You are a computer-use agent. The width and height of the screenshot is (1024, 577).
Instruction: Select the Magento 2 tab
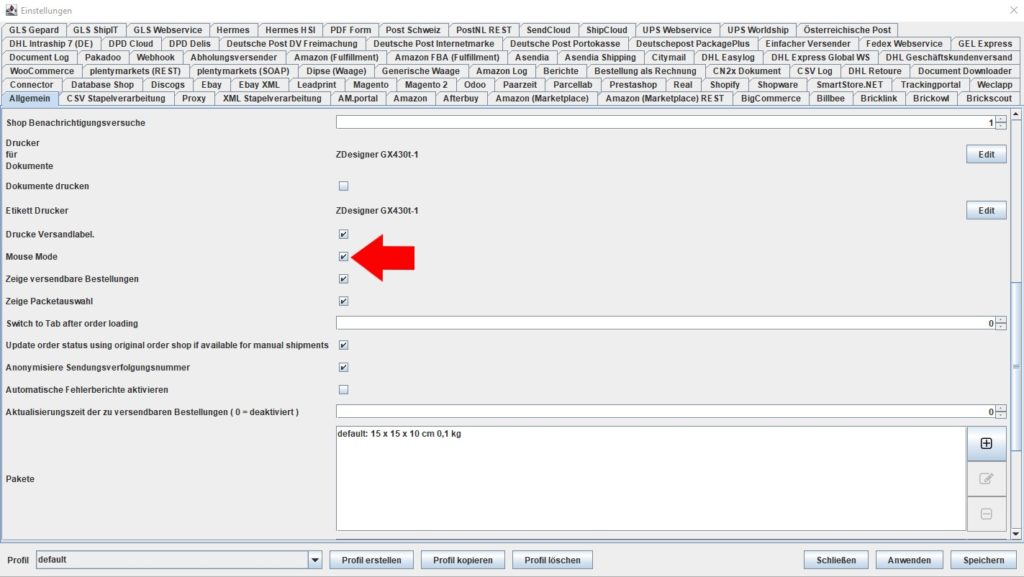pyautogui.click(x=426, y=85)
